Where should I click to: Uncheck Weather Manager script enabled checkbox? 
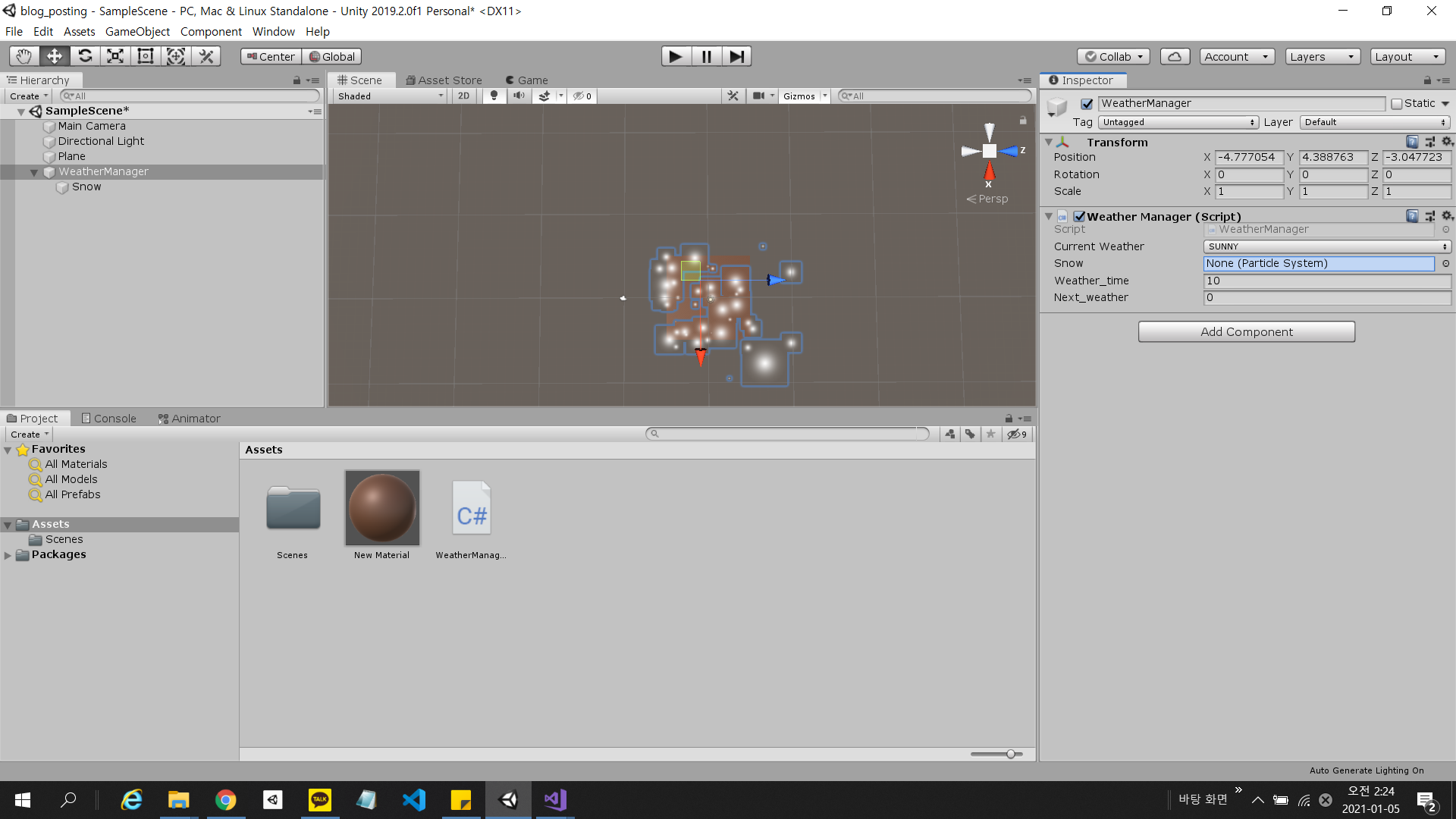(x=1079, y=216)
